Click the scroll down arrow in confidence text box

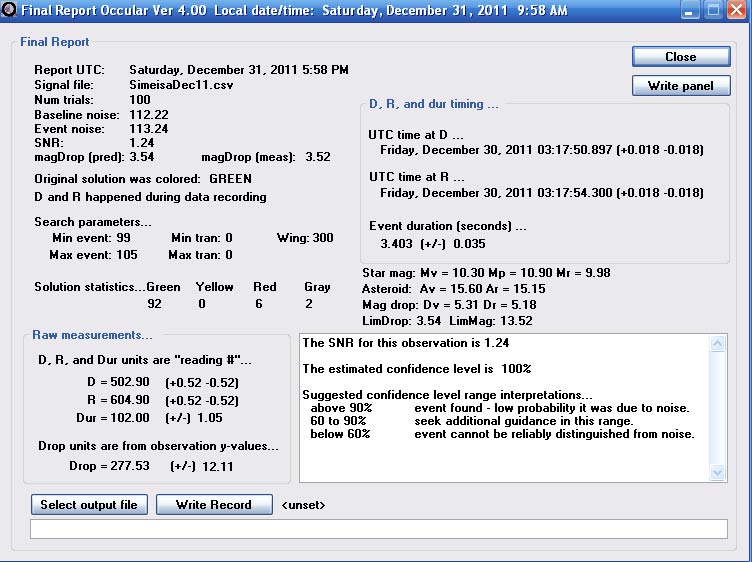point(717,472)
